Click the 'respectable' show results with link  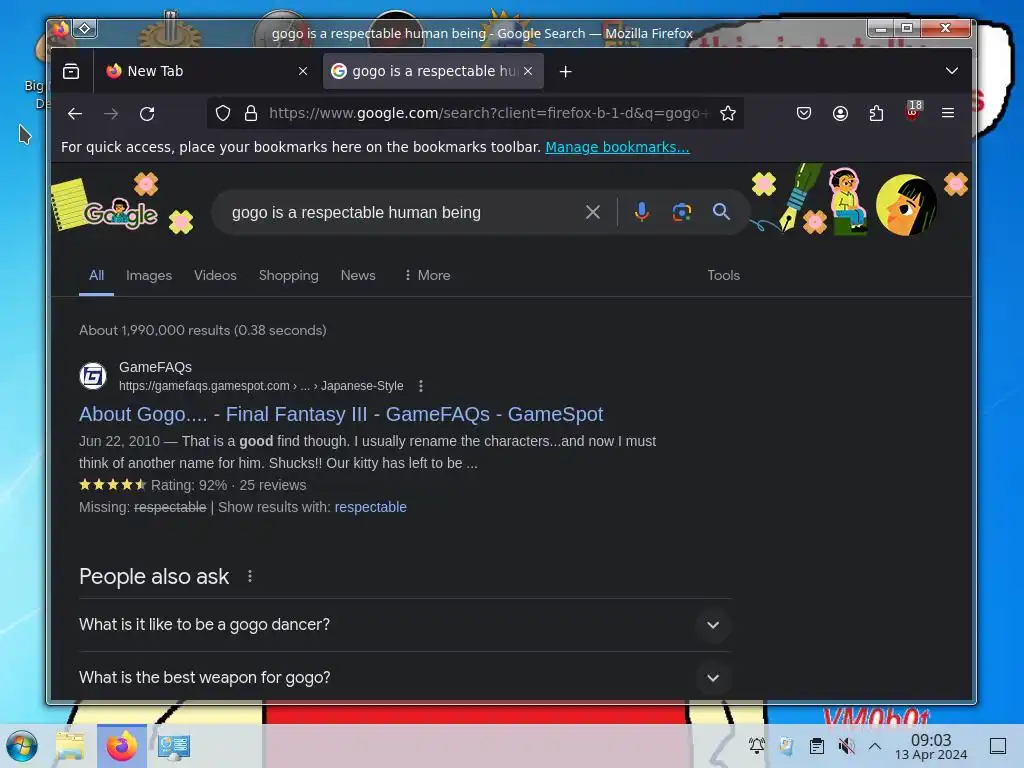tap(370, 507)
